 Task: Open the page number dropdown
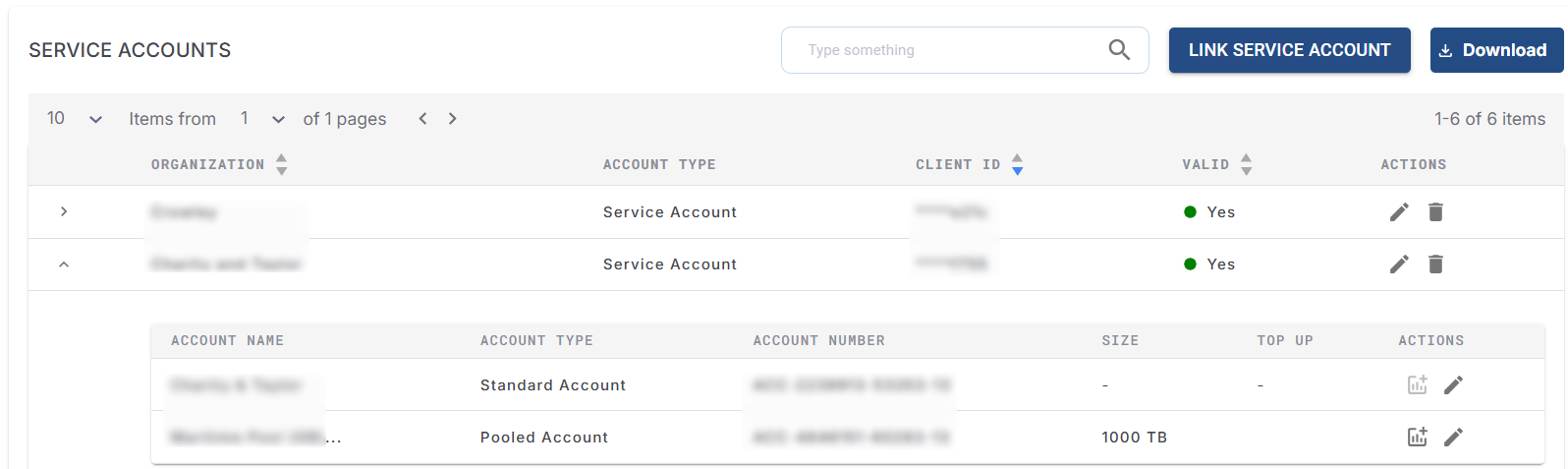click(262, 119)
